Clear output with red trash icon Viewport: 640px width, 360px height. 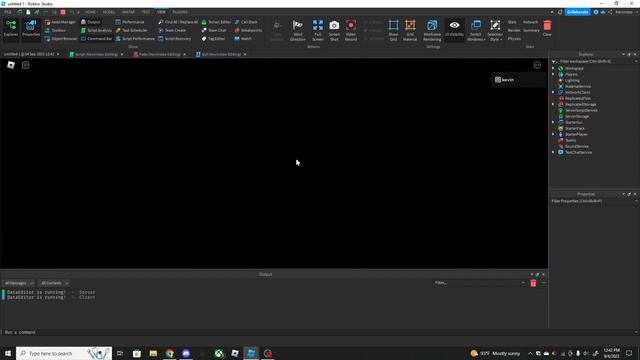pos(533,283)
